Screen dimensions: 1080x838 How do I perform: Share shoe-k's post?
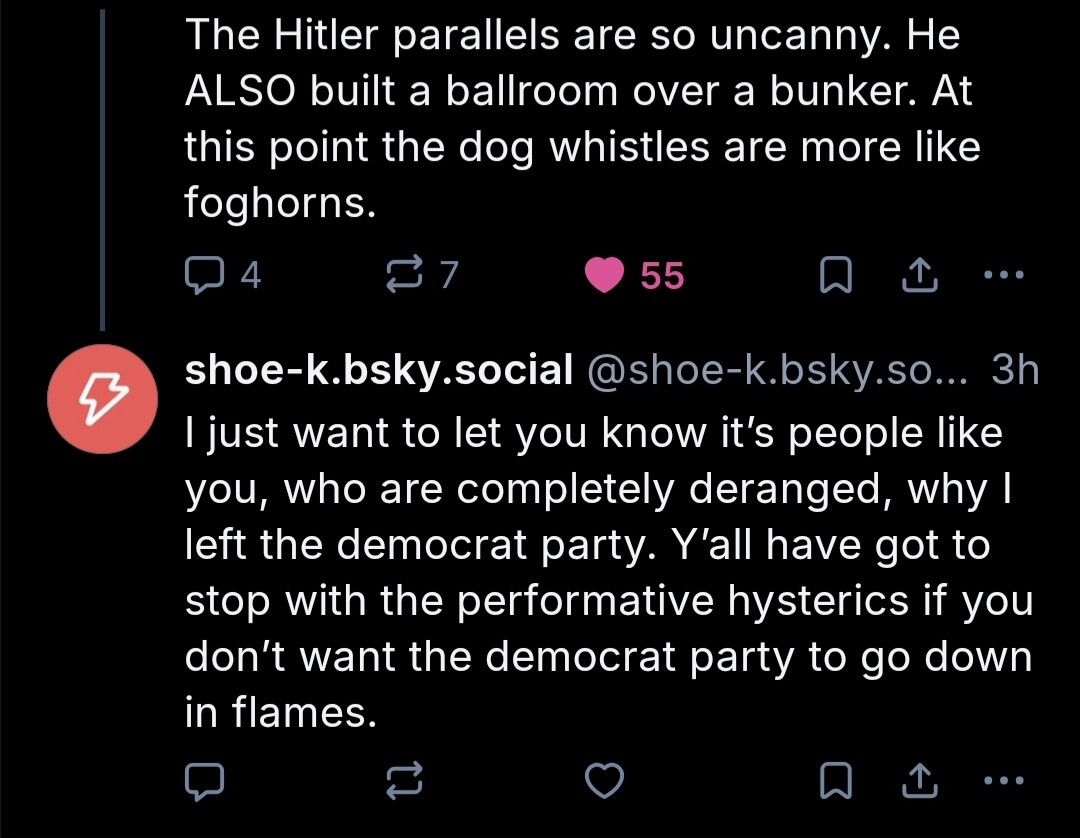click(x=918, y=781)
